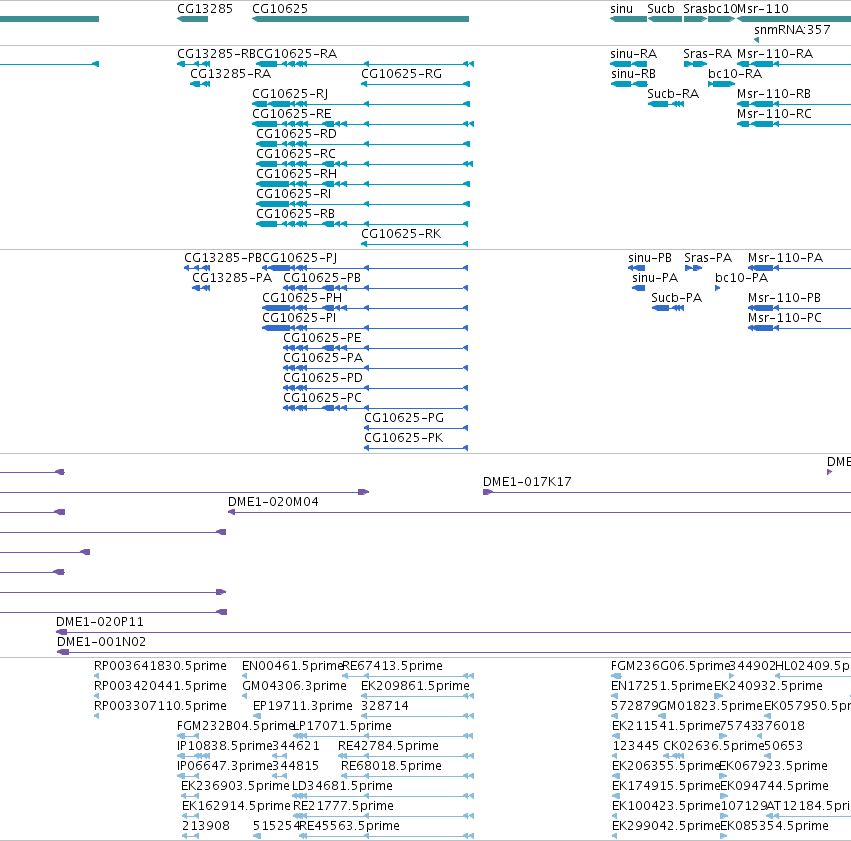Click transcript CG10625-RG
This screenshot has width=851, height=841.
click(401, 74)
